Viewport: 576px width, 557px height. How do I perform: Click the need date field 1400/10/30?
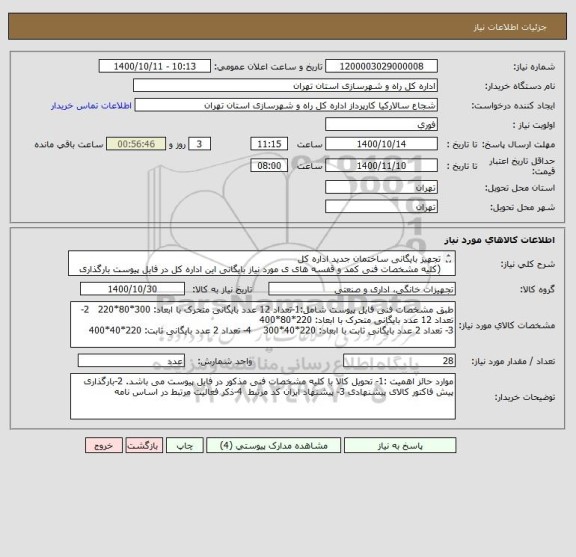132,289
